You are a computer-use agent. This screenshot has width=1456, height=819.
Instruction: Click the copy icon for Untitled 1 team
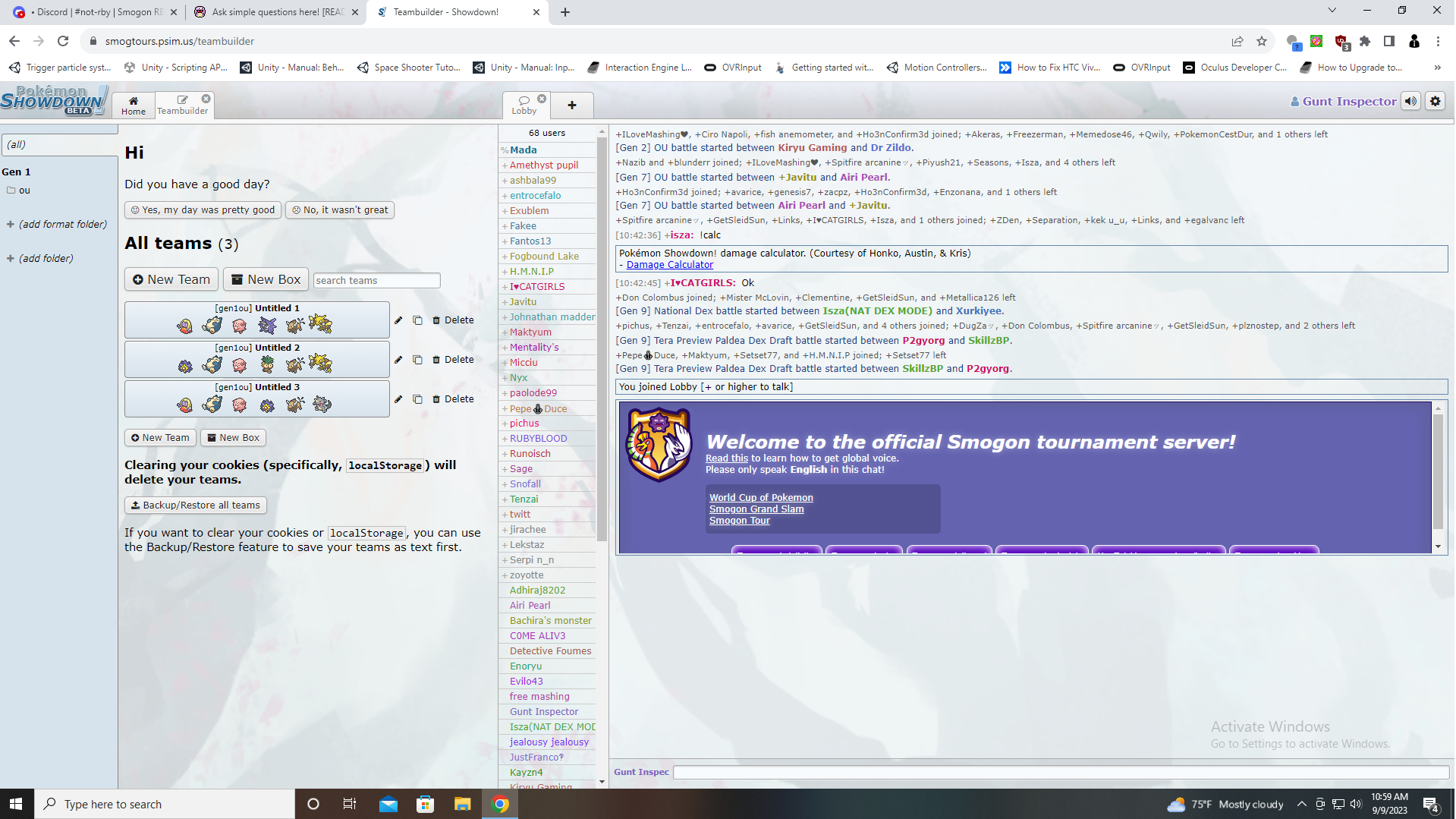(x=417, y=320)
